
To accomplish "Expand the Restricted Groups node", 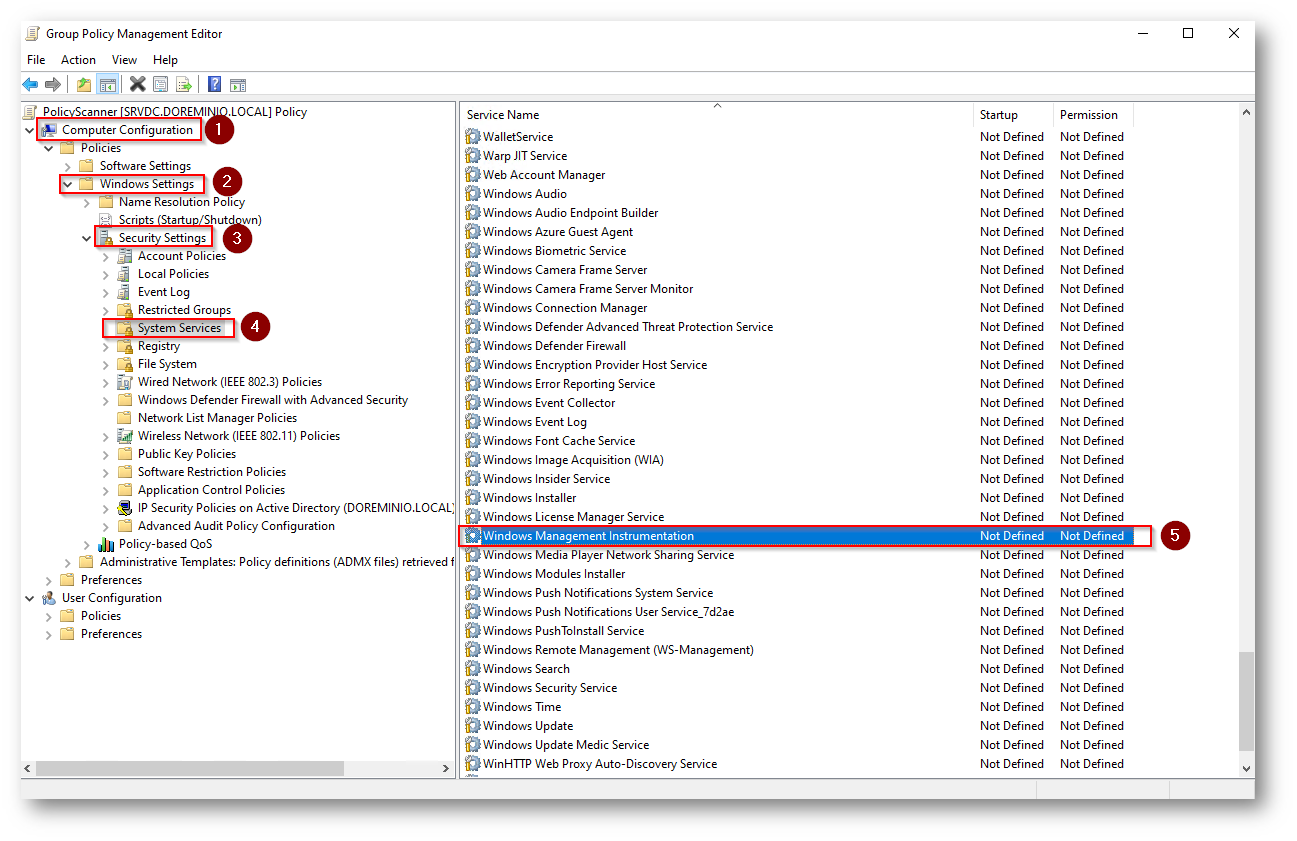I will (x=105, y=310).
